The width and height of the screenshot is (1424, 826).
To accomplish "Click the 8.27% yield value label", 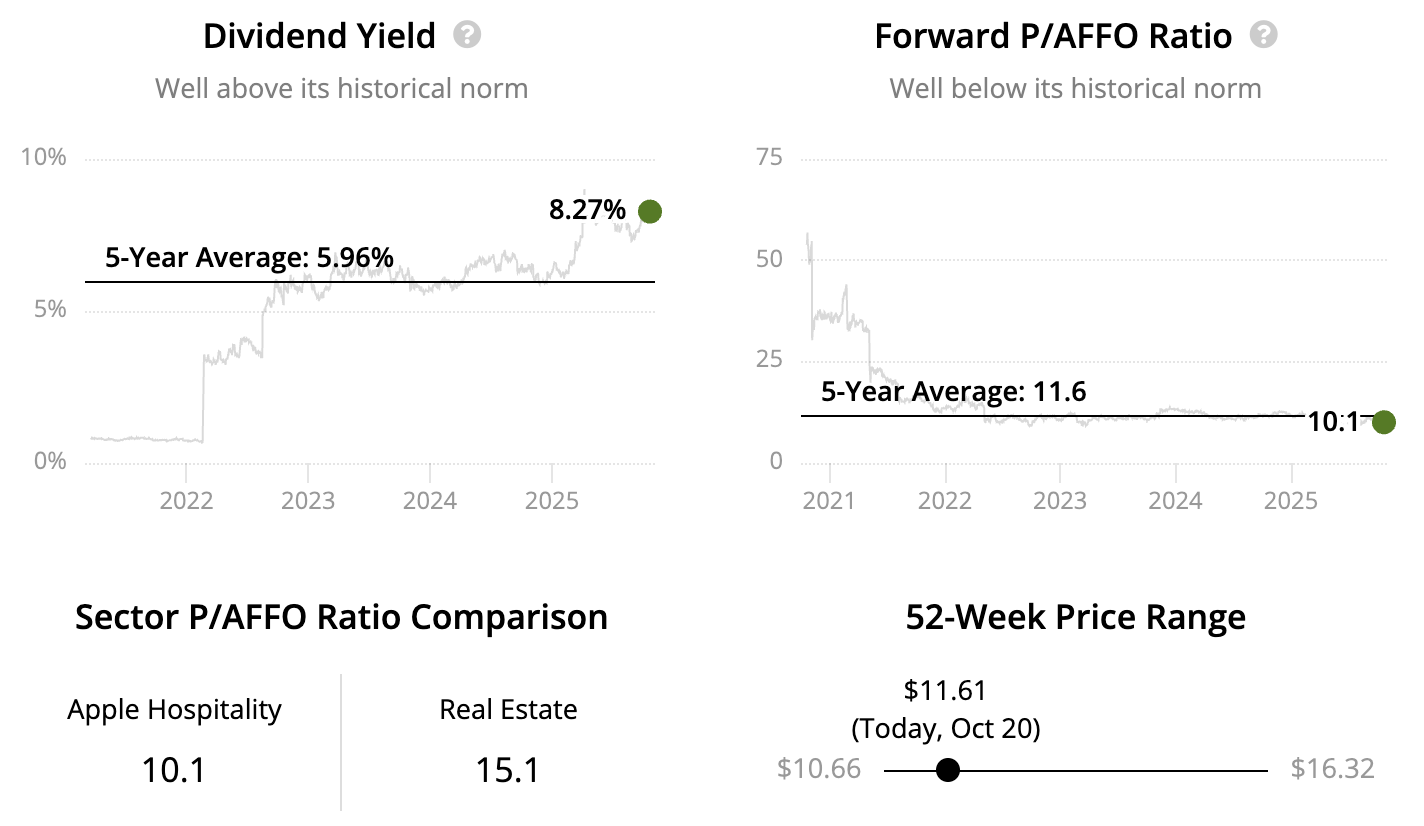I will [587, 210].
